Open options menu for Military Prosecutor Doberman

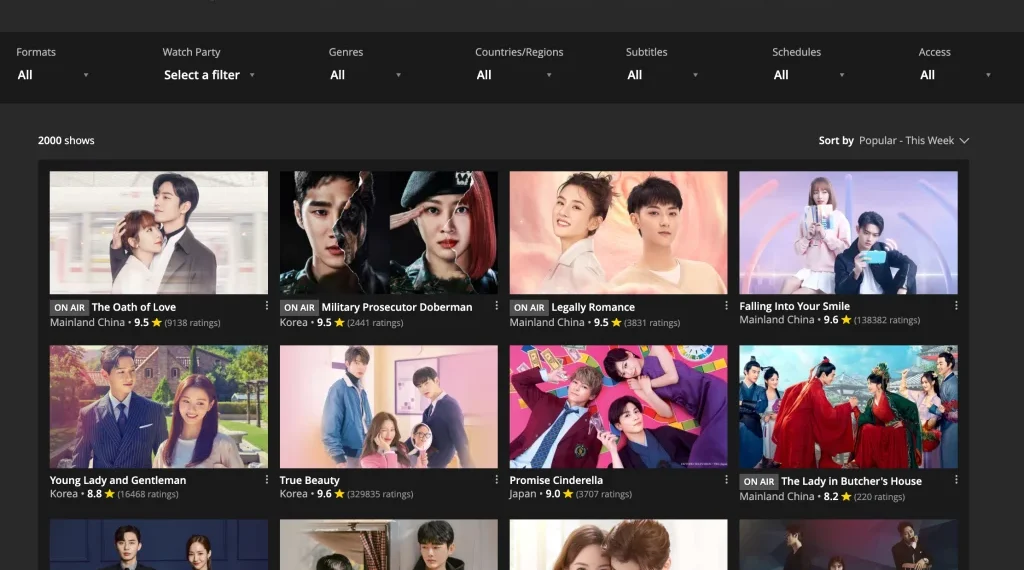point(496,306)
